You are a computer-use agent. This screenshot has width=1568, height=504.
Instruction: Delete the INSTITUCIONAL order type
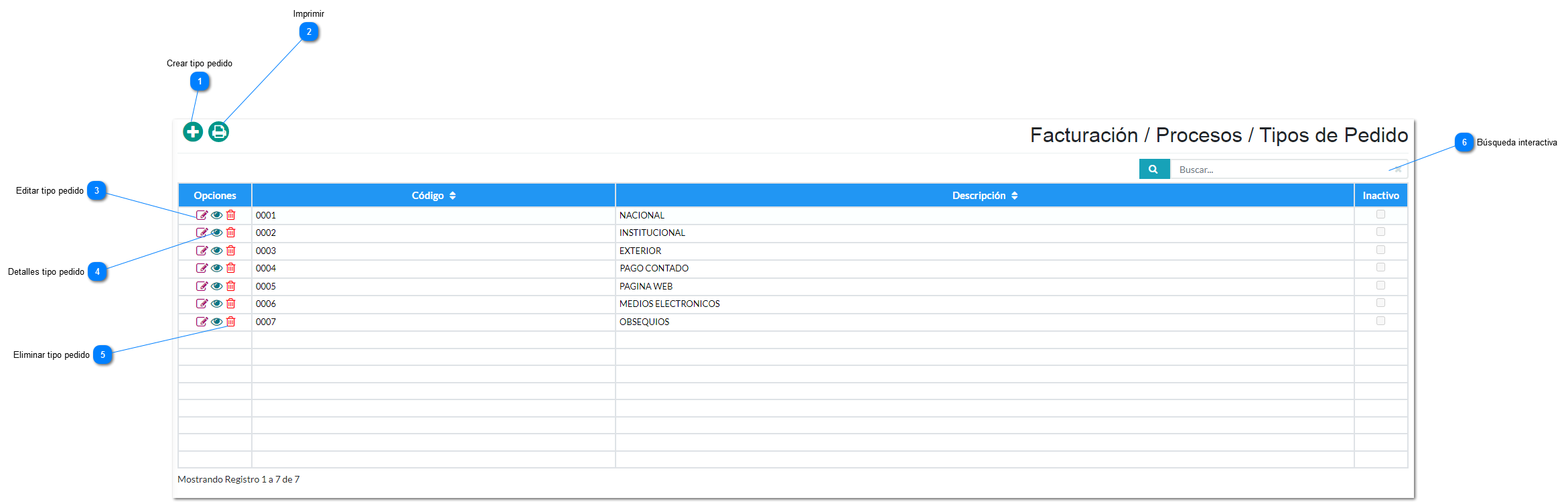pos(231,233)
